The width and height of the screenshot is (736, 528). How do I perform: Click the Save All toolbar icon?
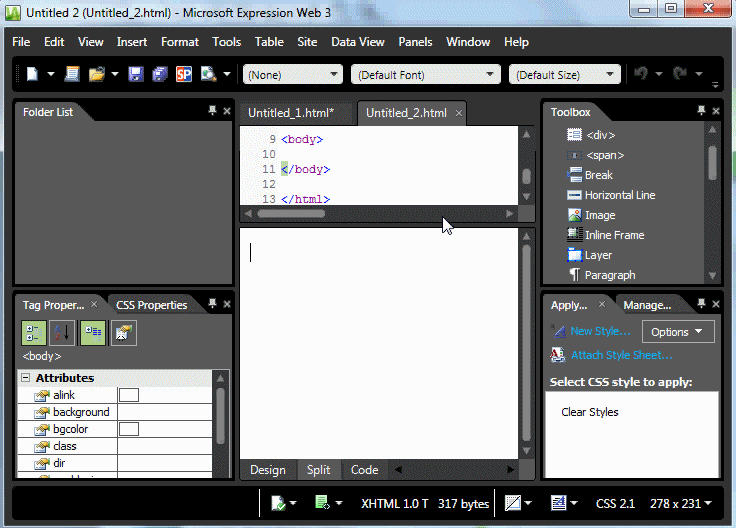coord(159,74)
